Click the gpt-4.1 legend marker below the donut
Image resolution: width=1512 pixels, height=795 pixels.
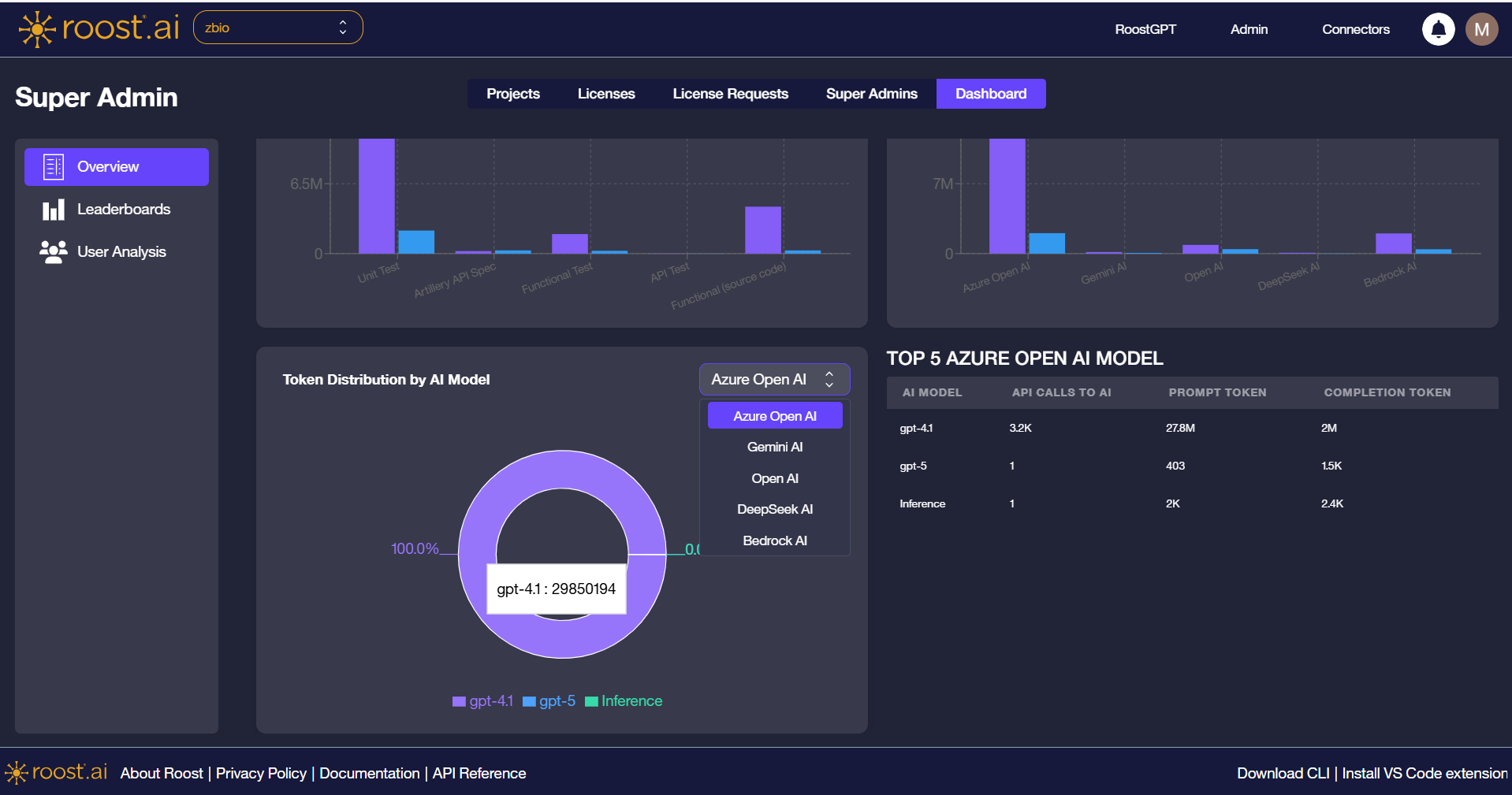tap(459, 701)
